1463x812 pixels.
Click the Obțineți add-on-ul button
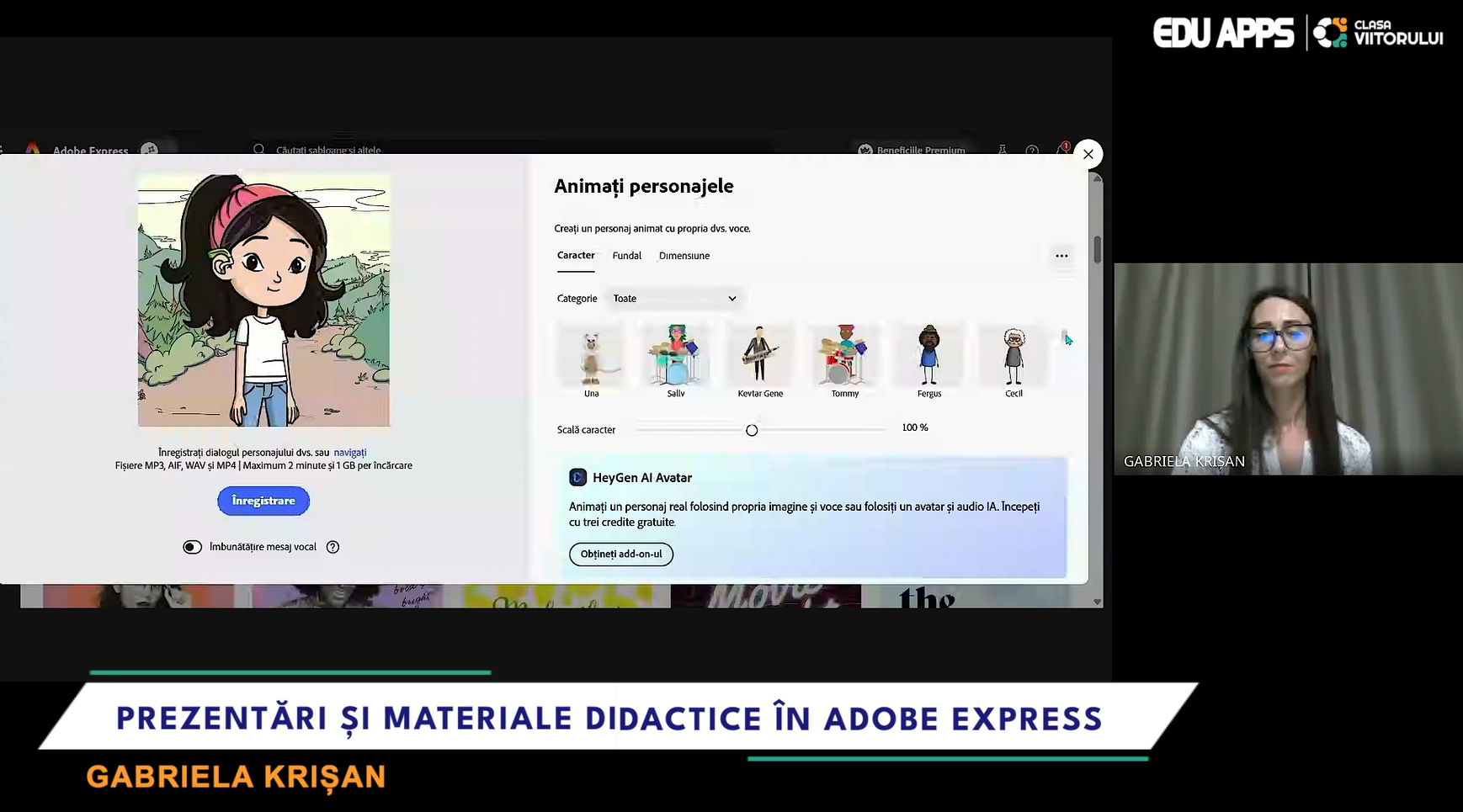pos(621,554)
